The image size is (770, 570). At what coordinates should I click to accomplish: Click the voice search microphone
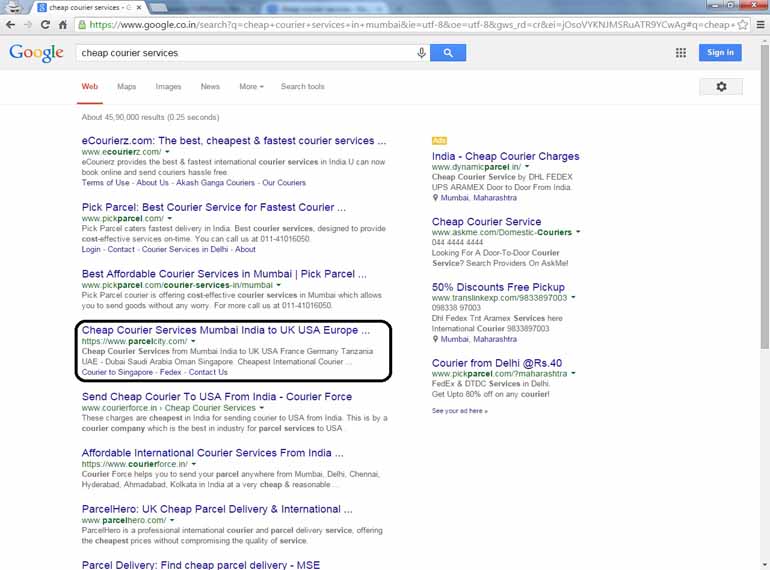point(421,53)
